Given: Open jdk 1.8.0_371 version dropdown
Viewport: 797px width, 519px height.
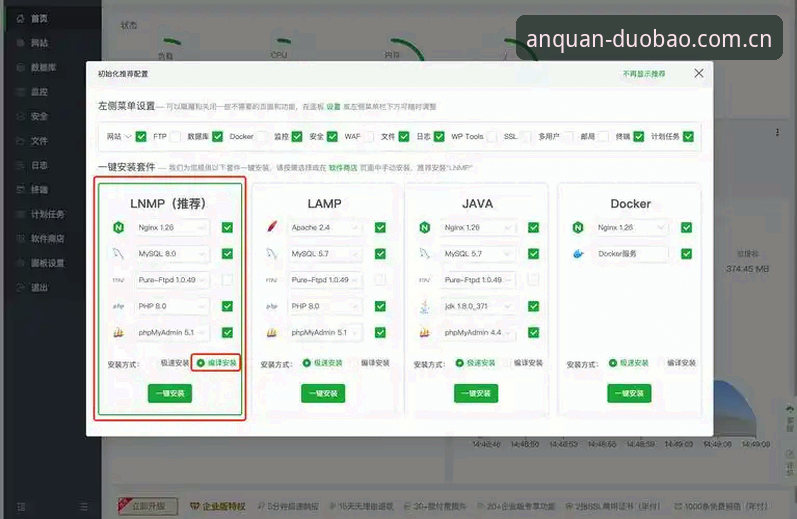Looking at the screenshot, I should pyautogui.click(x=478, y=306).
